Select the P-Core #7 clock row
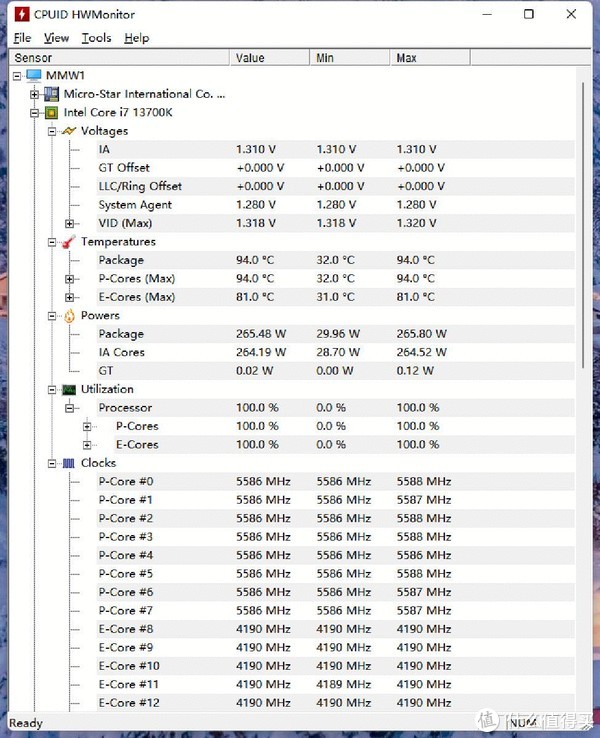The width and height of the screenshot is (600, 738). click(336, 610)
